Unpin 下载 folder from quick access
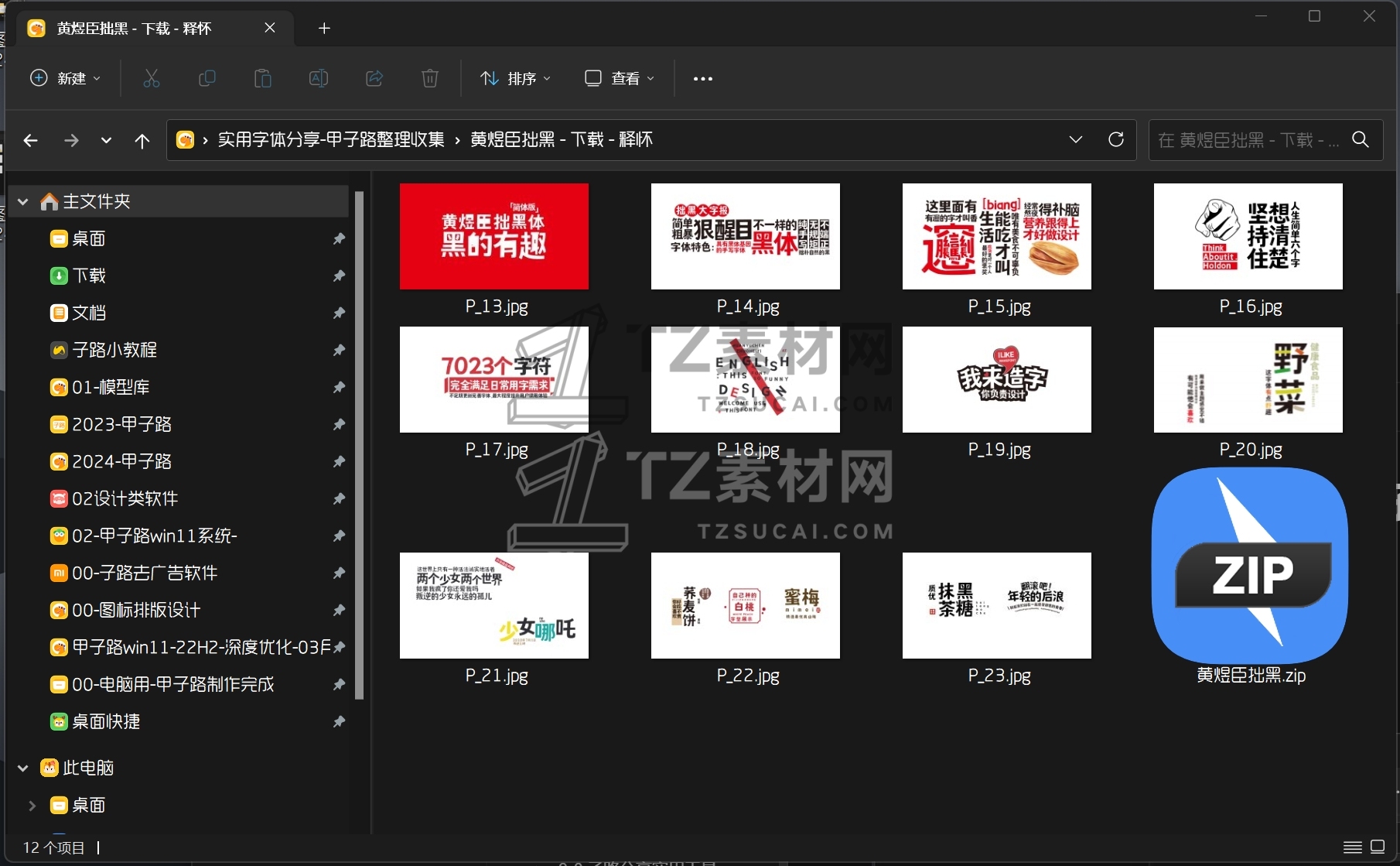This screenshot has height=866, width=1400. coord(339,276)
